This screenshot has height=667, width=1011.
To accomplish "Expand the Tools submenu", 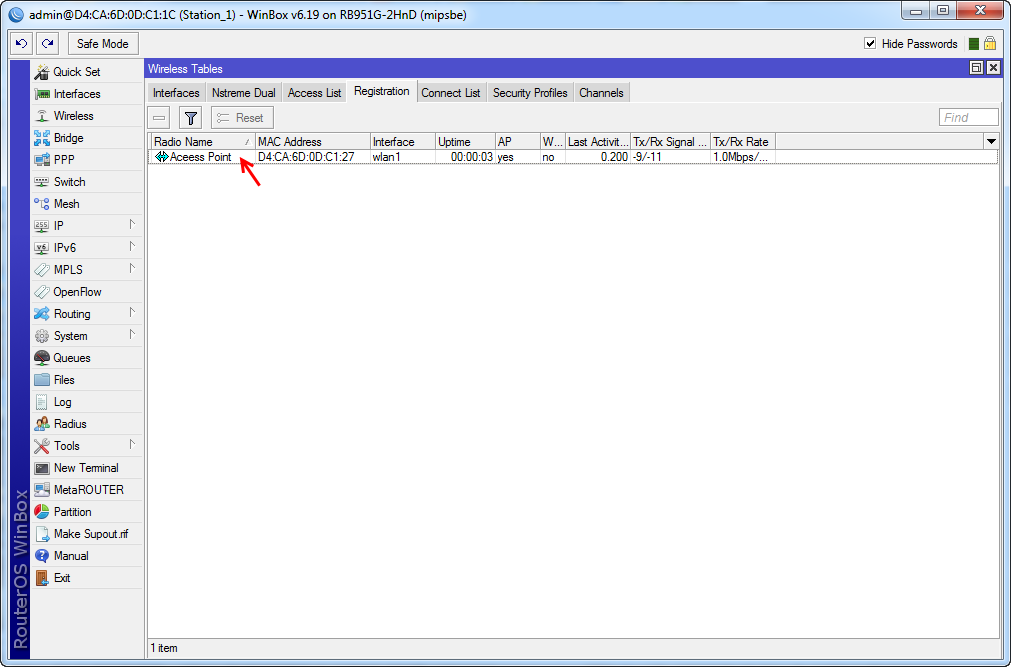I will coord(132,445).
